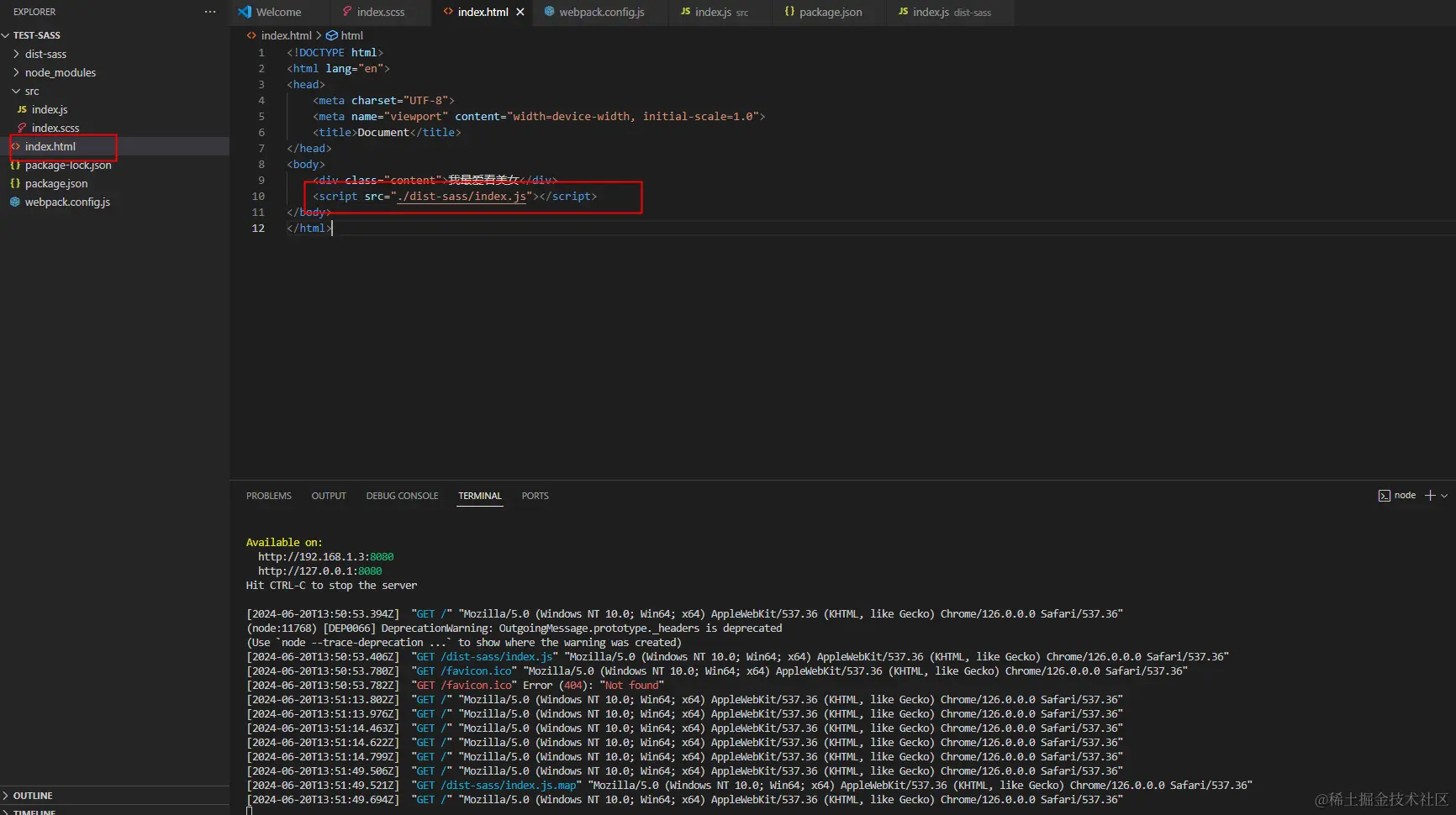
Task: Expand the node_modules folder
Action: (114, 72)
